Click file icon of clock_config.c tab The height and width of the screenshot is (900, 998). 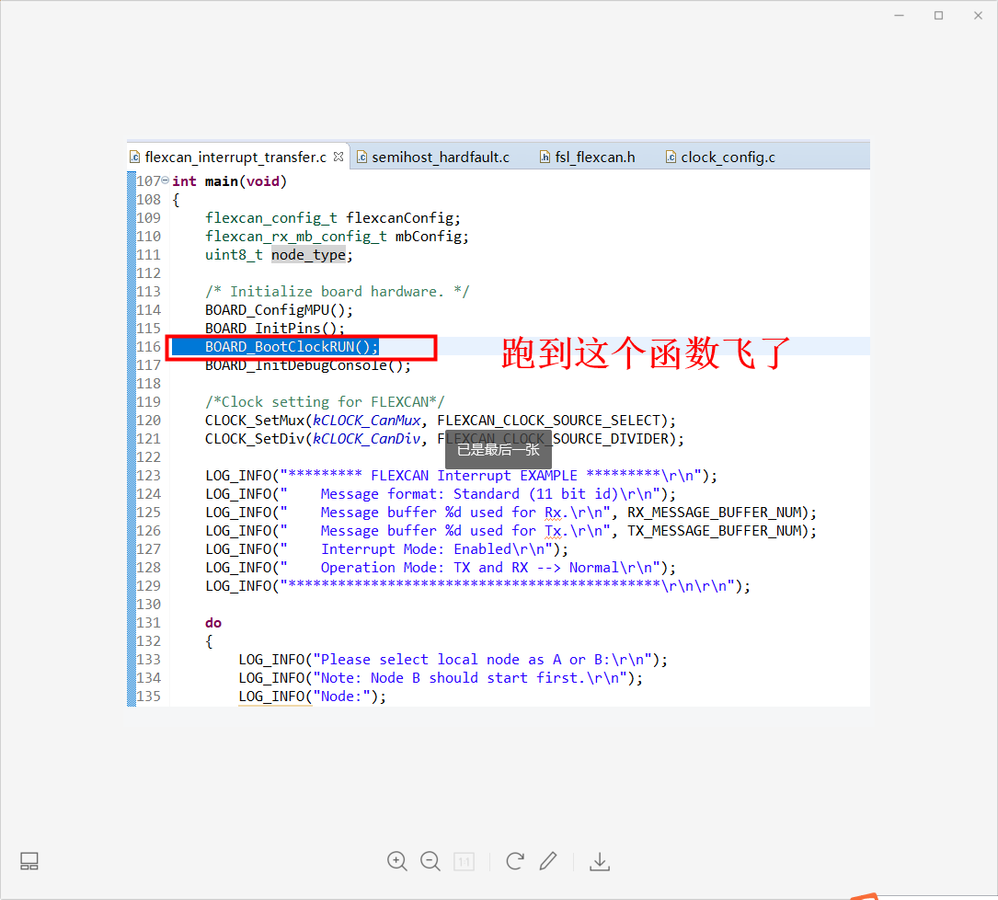[671, 157]
